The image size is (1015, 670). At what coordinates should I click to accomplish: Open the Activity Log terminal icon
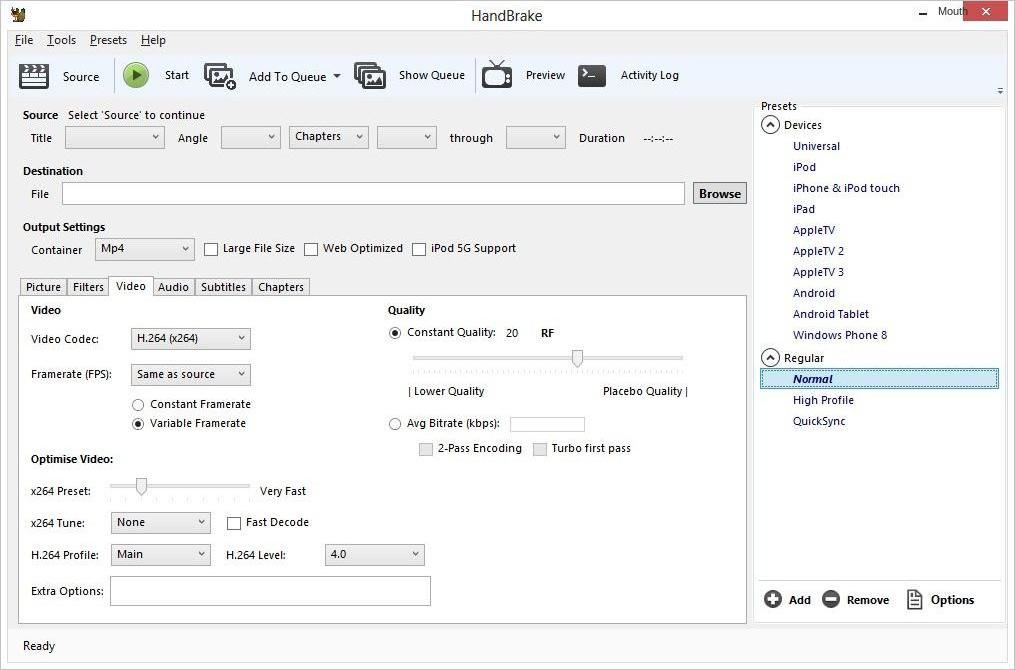coord(592,76)
